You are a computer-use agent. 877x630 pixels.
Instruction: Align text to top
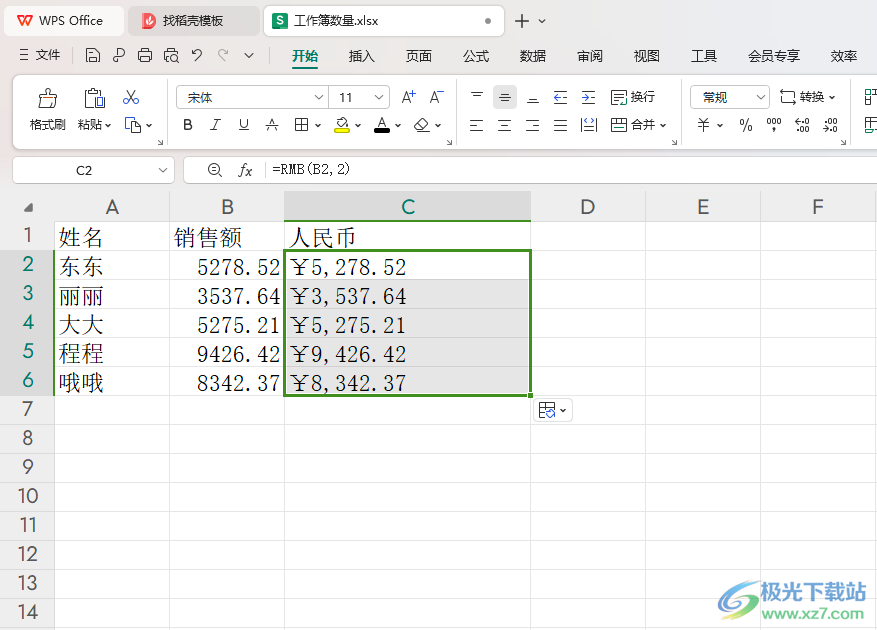tap(477, 97)
